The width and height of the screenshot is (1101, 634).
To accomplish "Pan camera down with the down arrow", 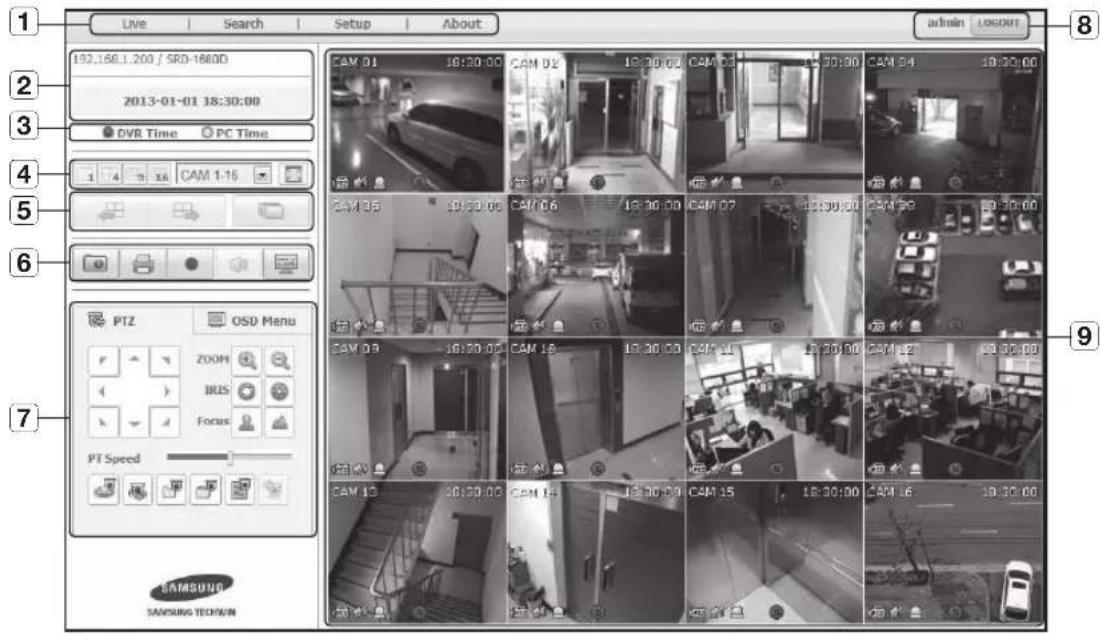I will click(x=134, y=423).
